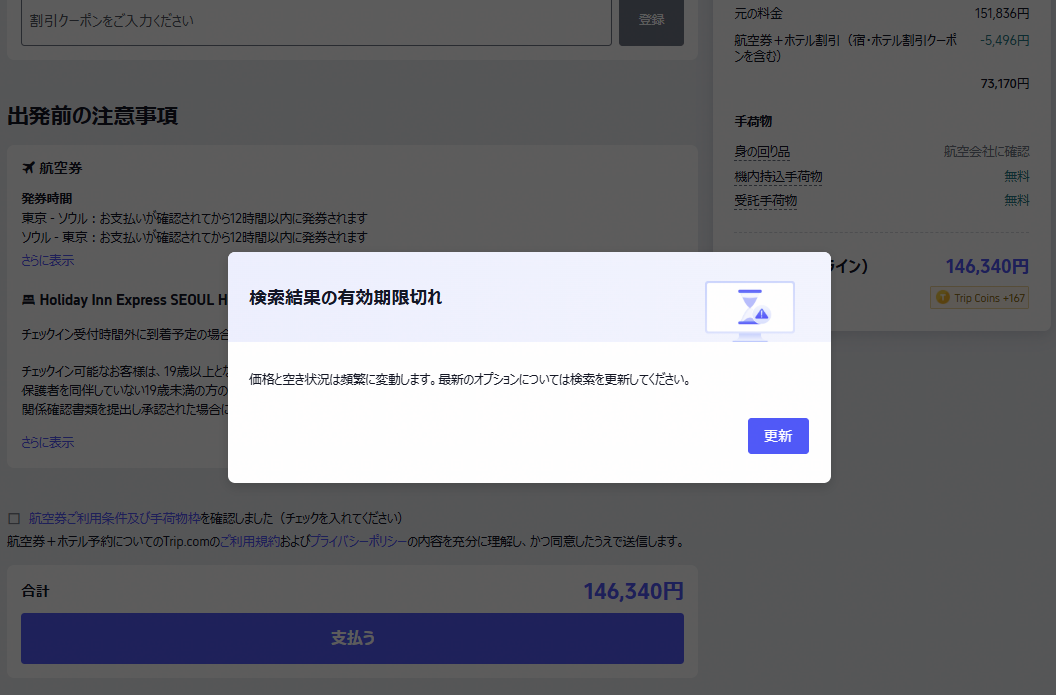Open 航空券ご利用条件及び手荷物枠 link
Screen dimensions: 1056x695
114,518
